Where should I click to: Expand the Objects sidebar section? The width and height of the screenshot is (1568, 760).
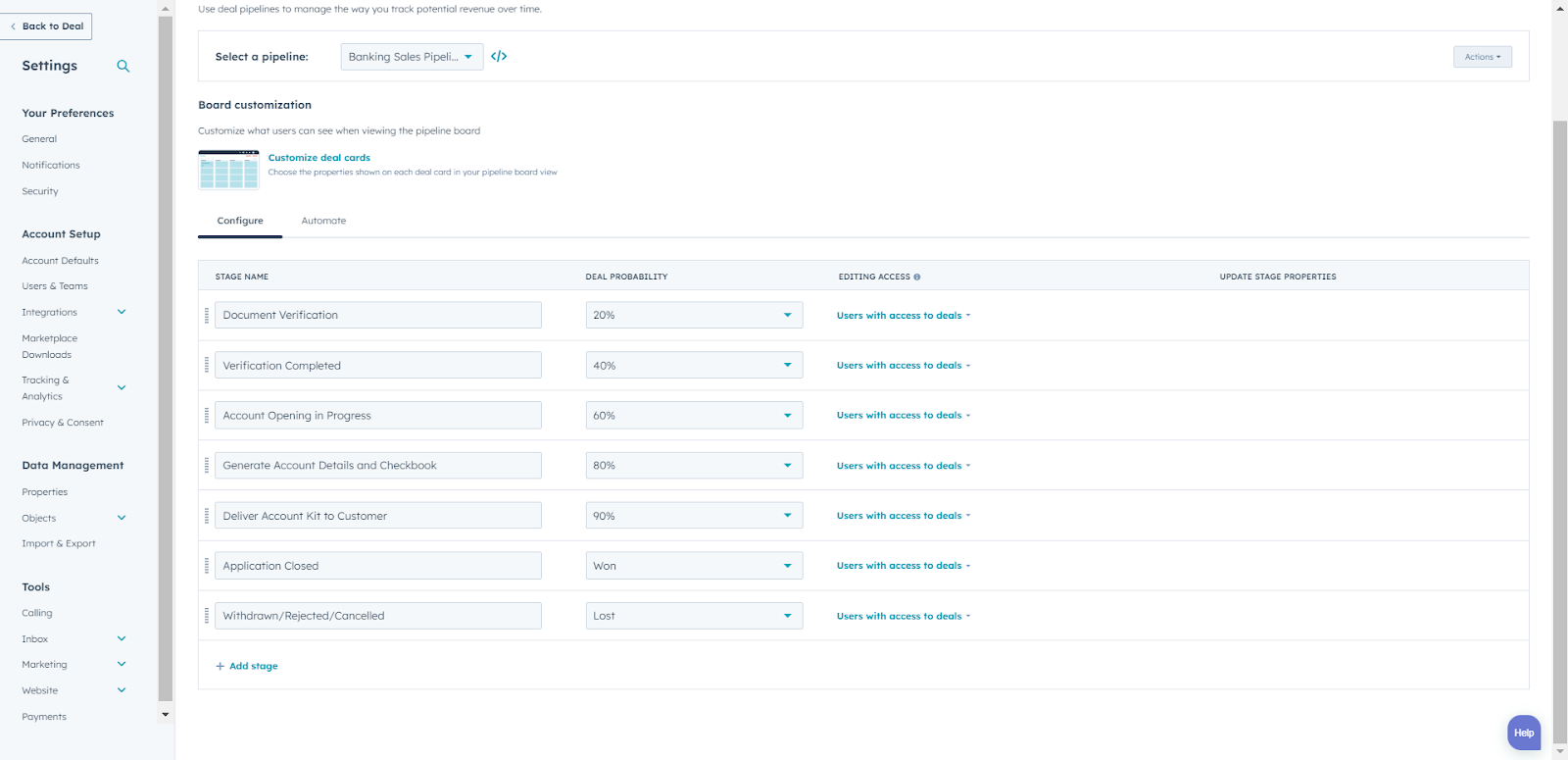click(x=122, y=518)
